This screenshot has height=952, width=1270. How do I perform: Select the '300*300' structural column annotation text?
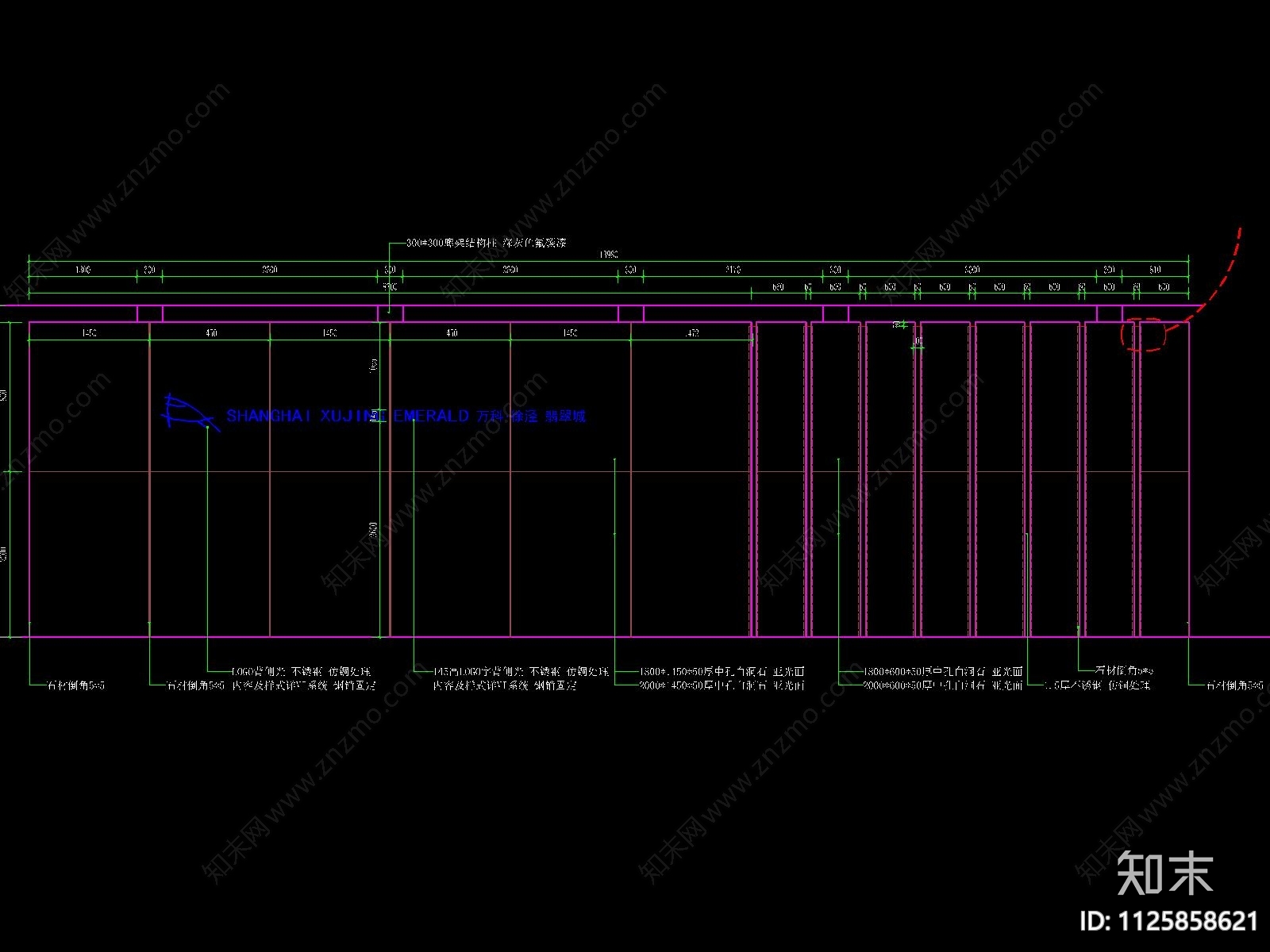(x=486, y=243)
